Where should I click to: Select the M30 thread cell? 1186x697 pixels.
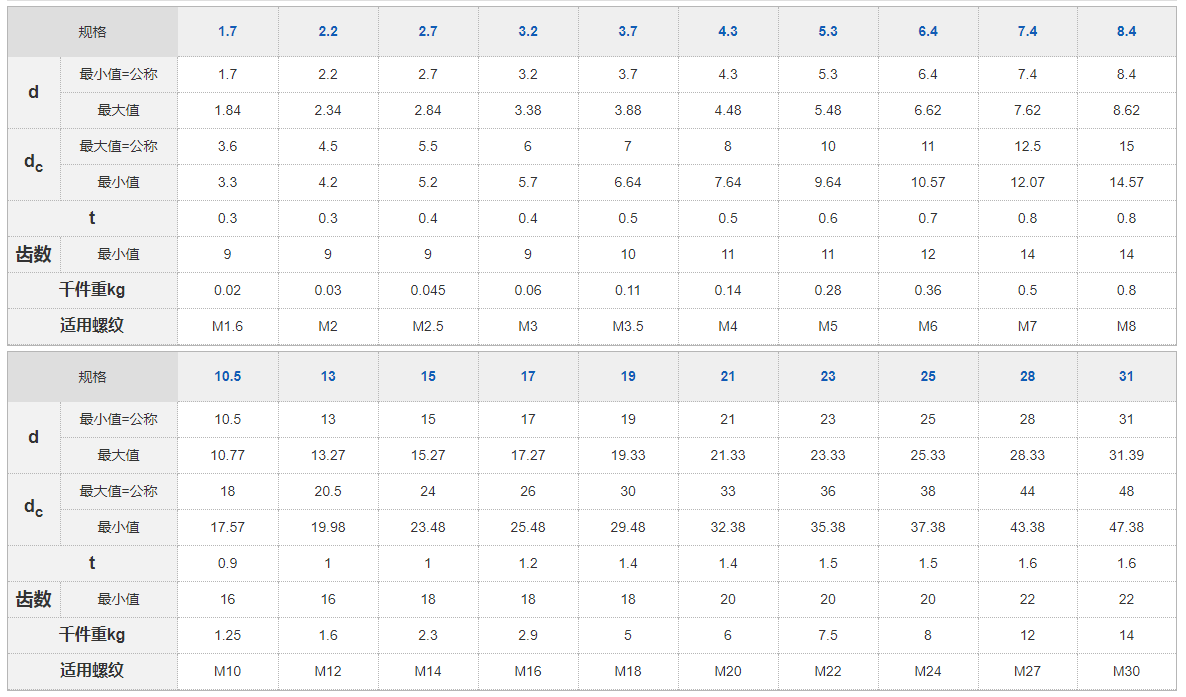pyautogui.click(x=1126, y=671)
